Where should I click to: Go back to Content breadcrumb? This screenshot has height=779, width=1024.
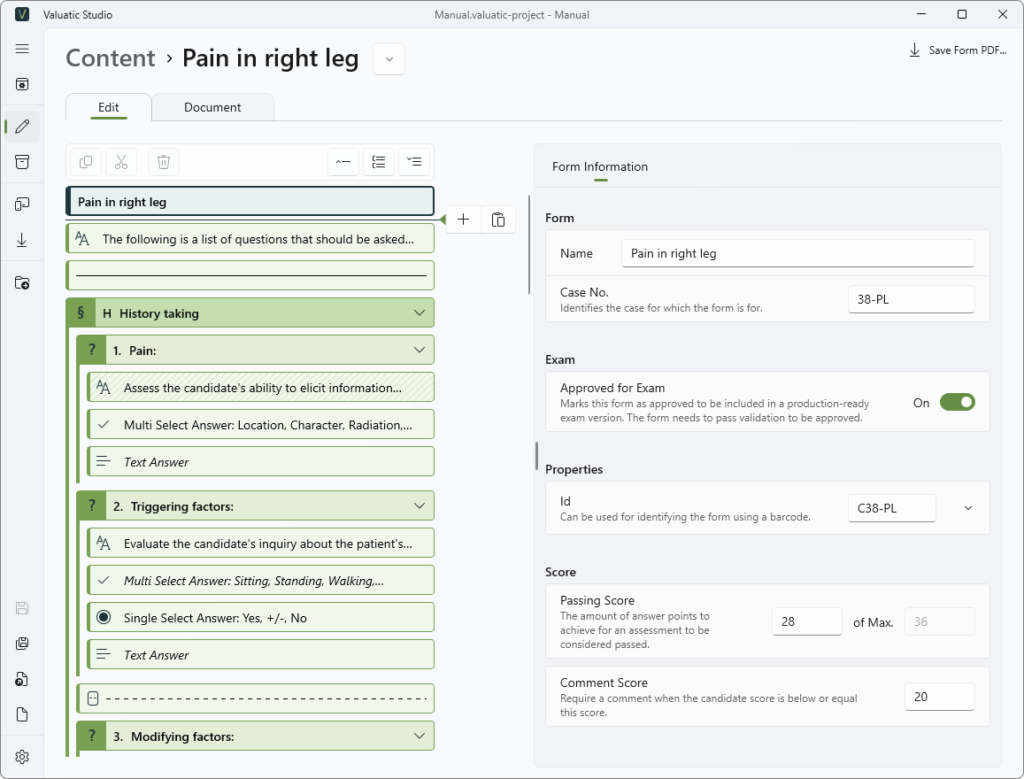tap(110, 58)
